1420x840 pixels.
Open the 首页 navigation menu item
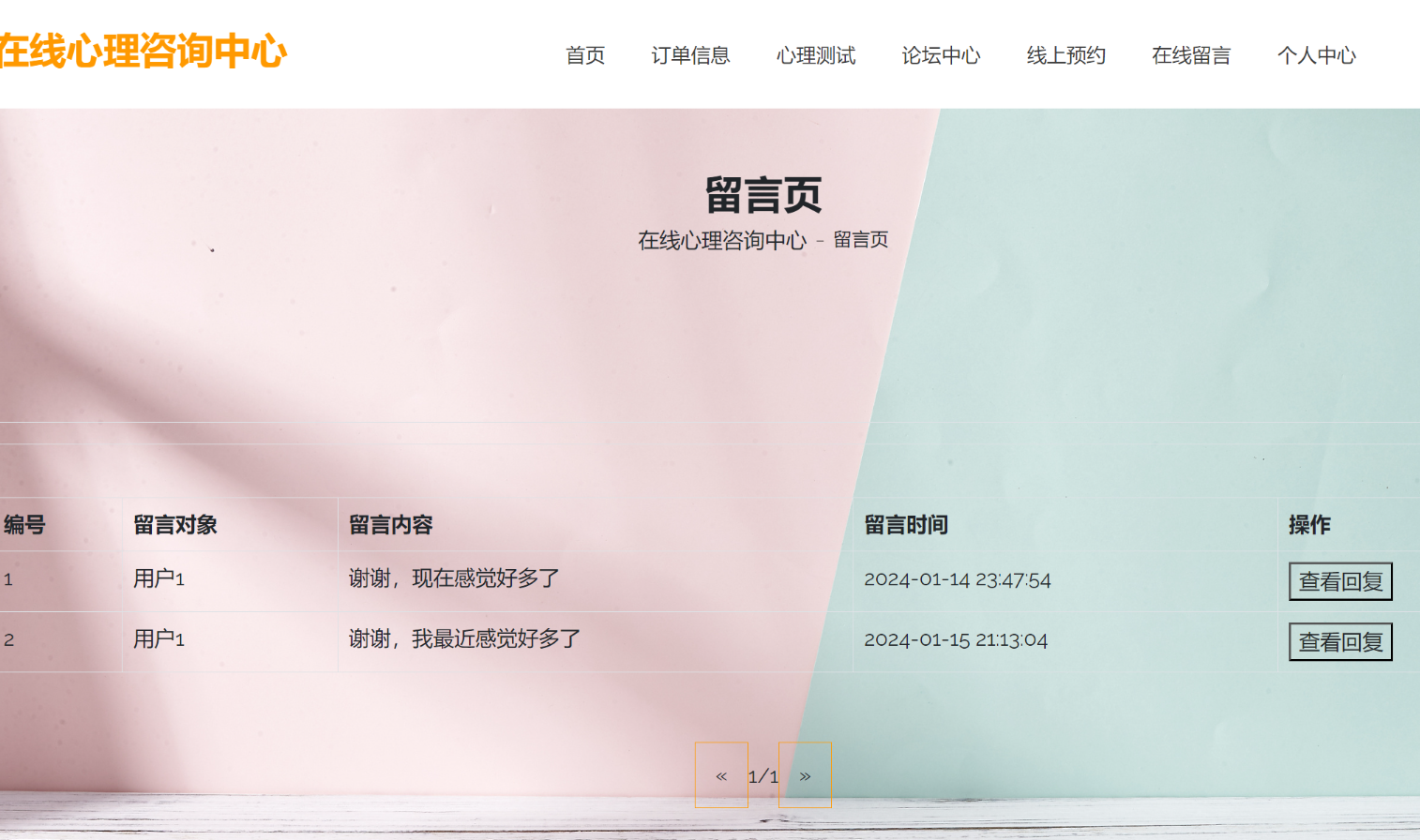[x=584, y=56]
